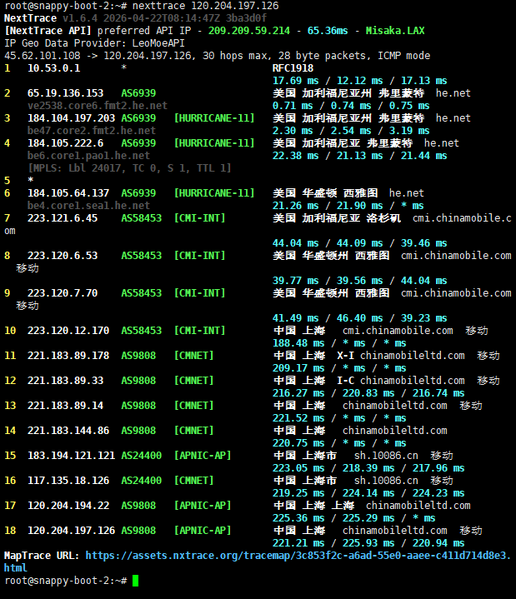
Task: Click latency 0.71 ms on hop 2
Action: 293,106
